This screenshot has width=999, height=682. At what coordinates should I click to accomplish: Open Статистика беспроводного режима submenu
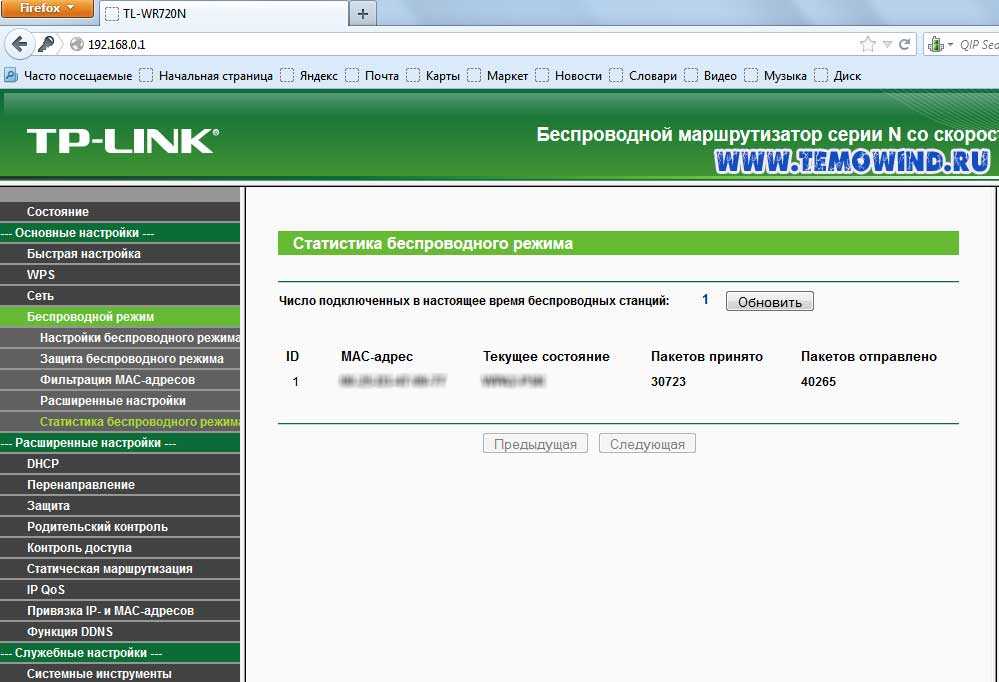pos(120,422)
